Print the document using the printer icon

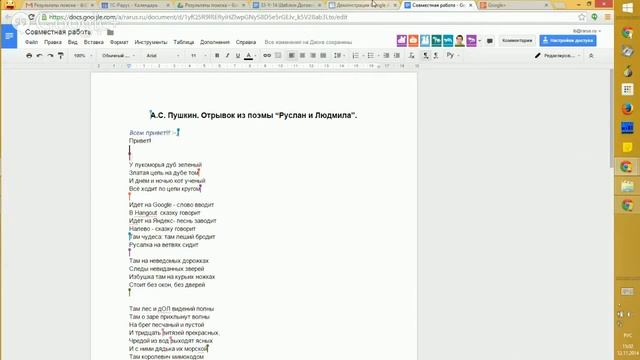point(29,56)
